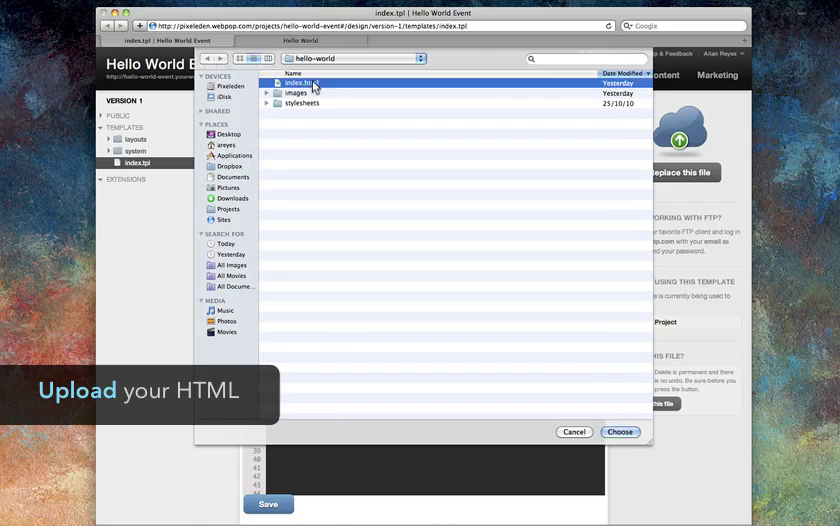Click the Save button below the editor

268,505
